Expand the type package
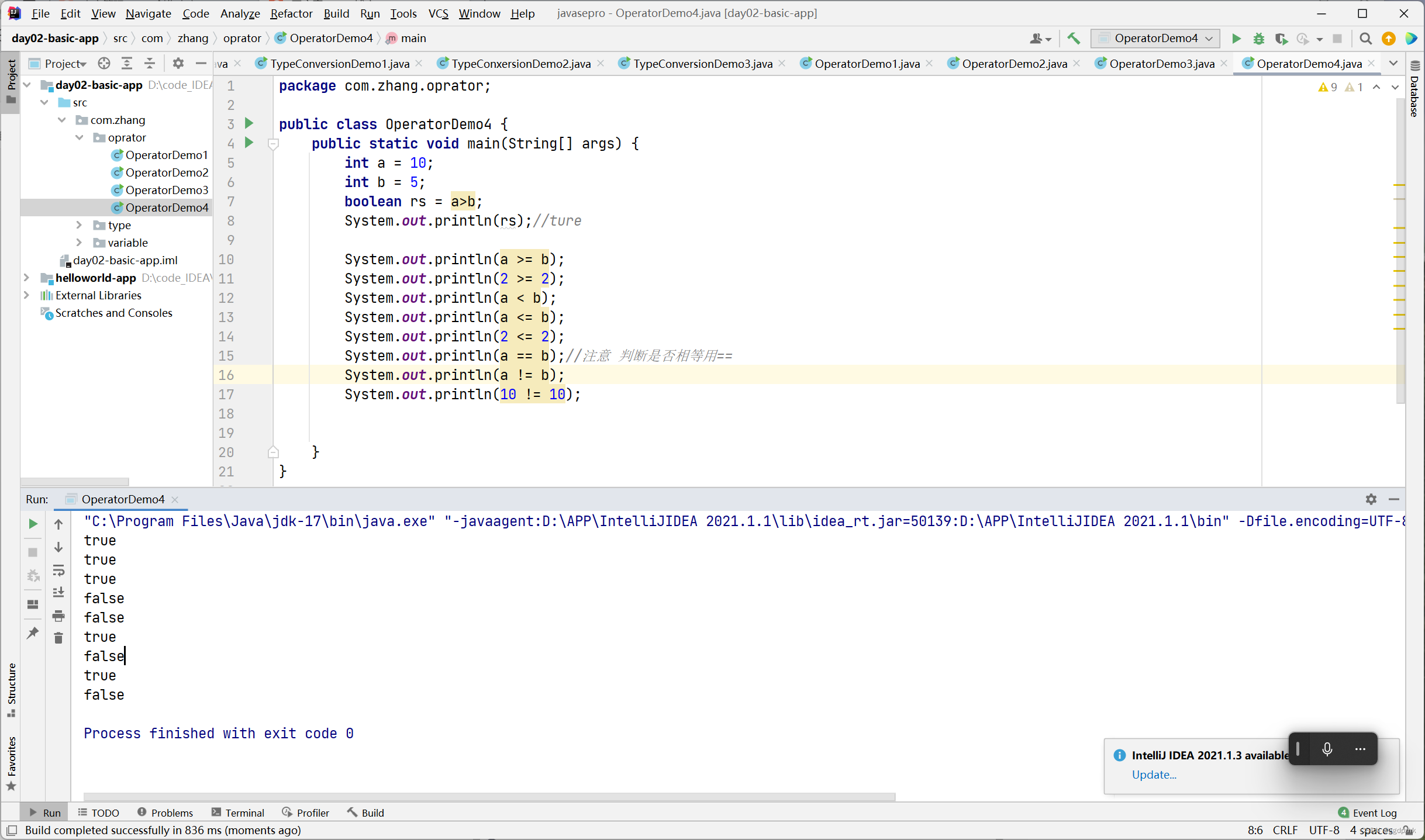This screenshot has height=840, width=1425. (80, 225)
